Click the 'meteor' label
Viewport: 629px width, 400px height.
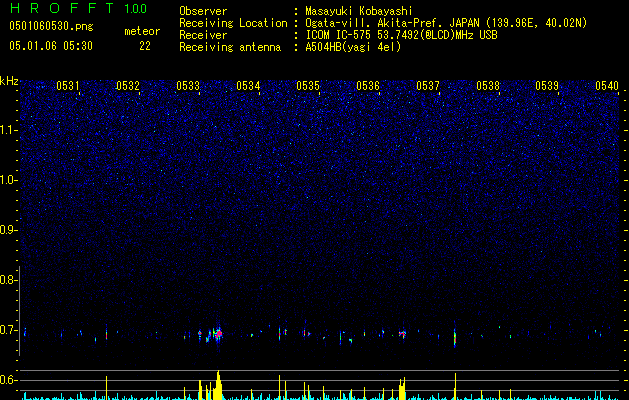pos(142,31)
